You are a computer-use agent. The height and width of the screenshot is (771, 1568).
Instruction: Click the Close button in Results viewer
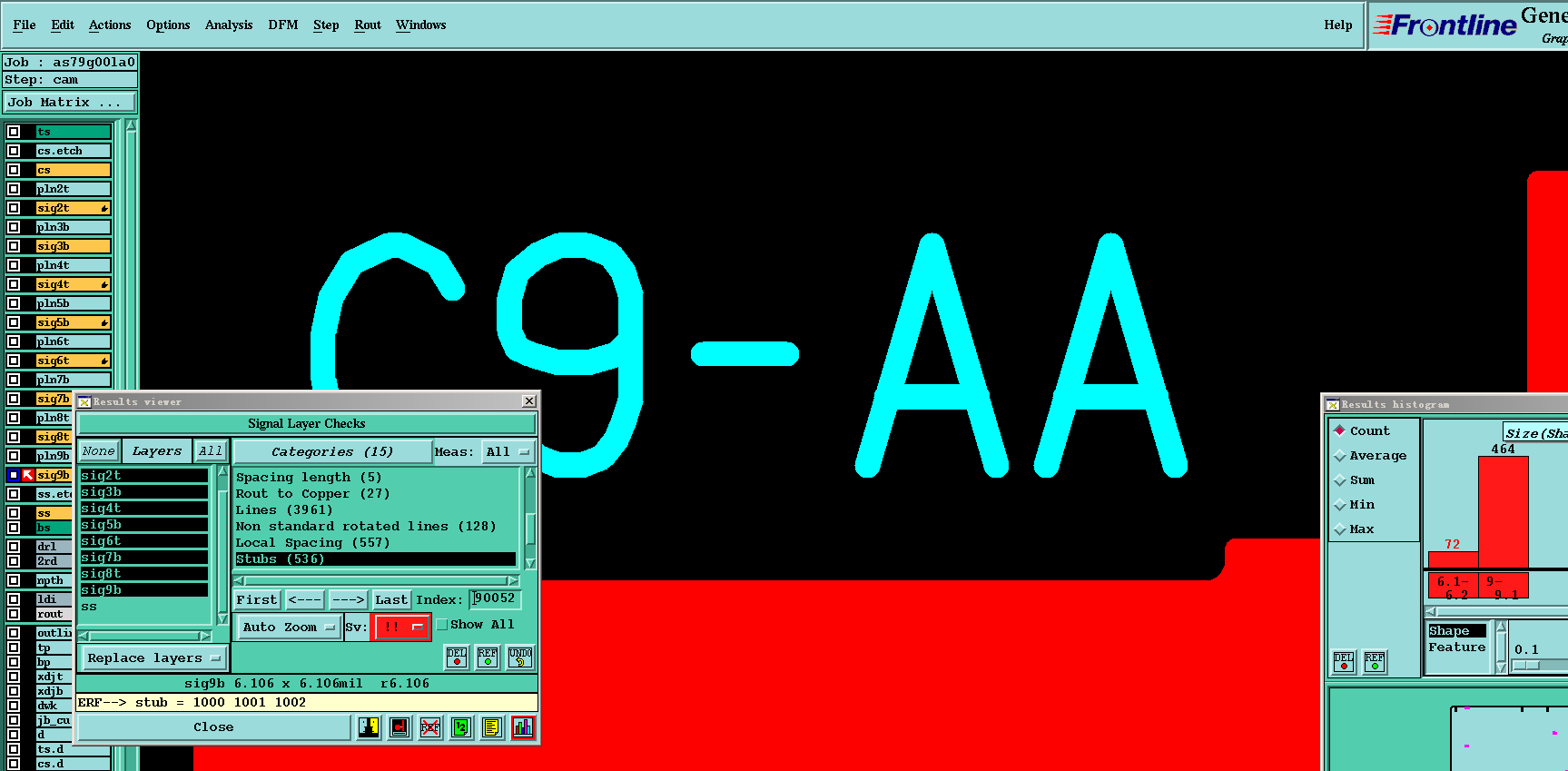(213, 727)
